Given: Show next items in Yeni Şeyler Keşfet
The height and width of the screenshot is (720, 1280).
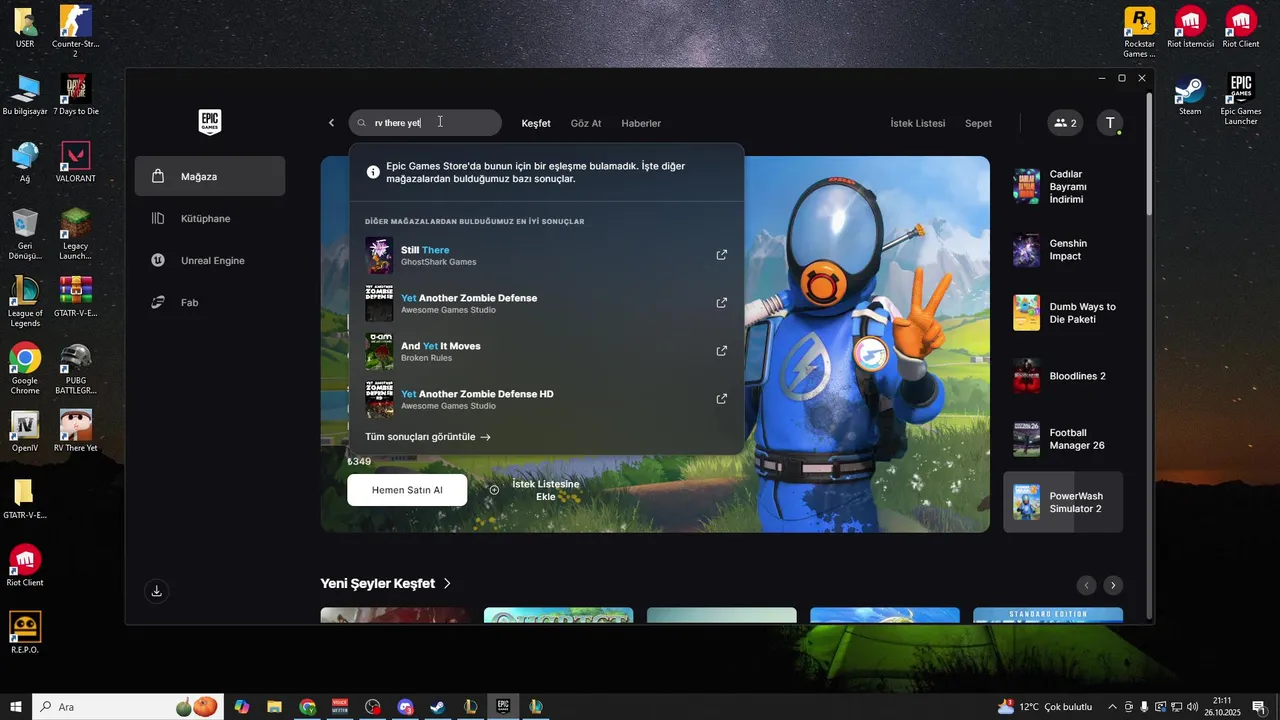Looking at the screenshot, I should click(x=1113, y=585).
